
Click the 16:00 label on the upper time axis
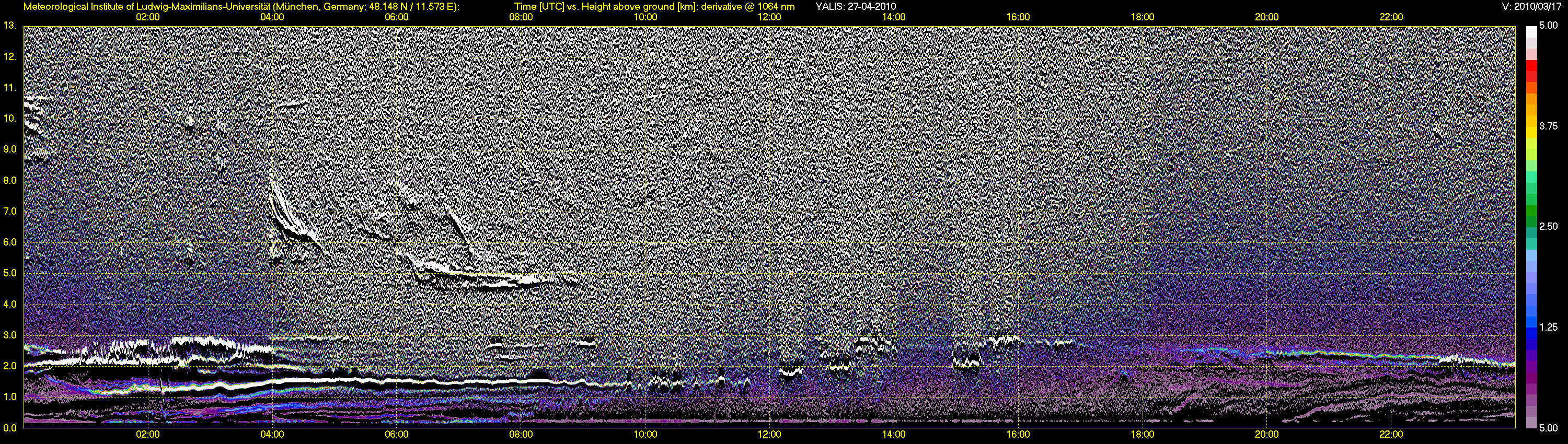[x=1018, y=17]
